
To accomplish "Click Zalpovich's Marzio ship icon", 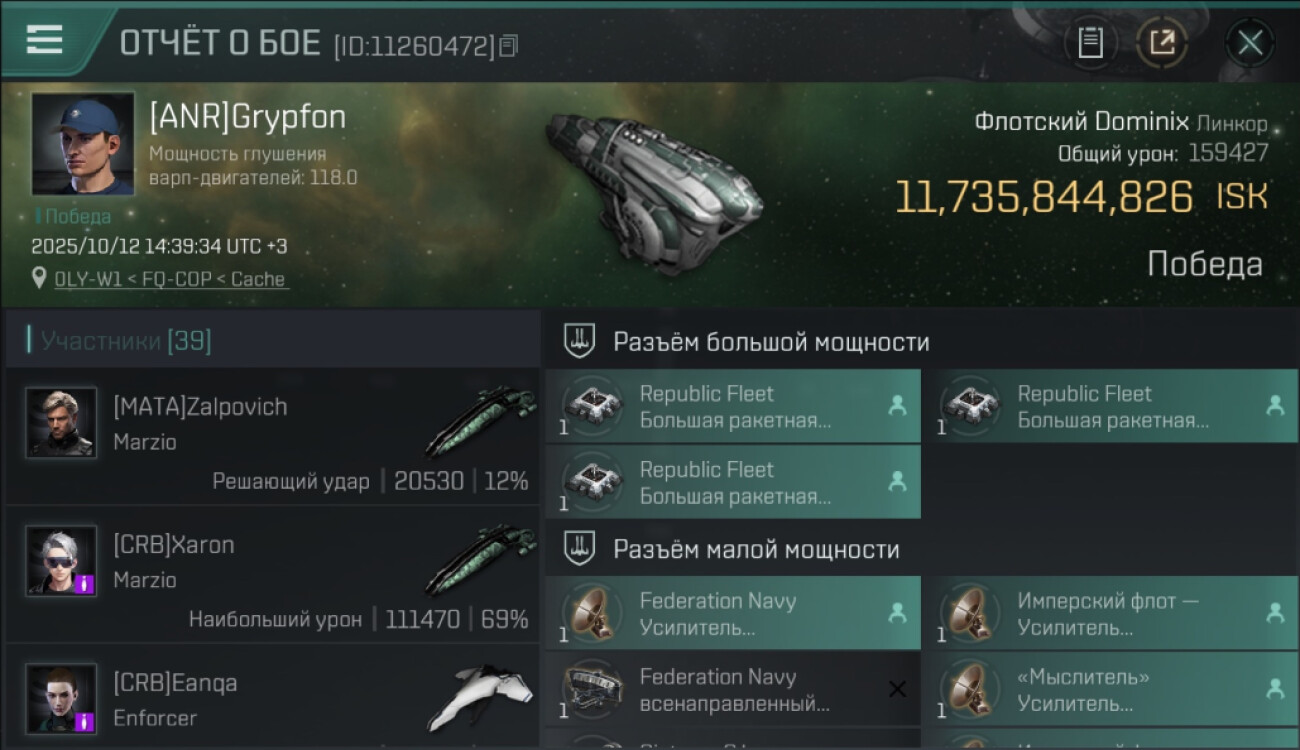I will pyautogui.click(x=481, y=422).
